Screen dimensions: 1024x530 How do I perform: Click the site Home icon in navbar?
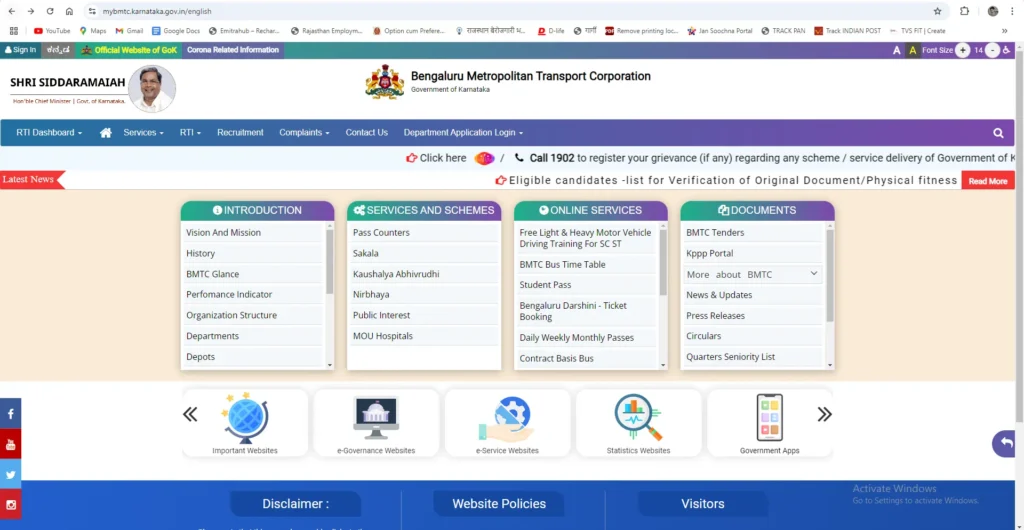(106, 132)
